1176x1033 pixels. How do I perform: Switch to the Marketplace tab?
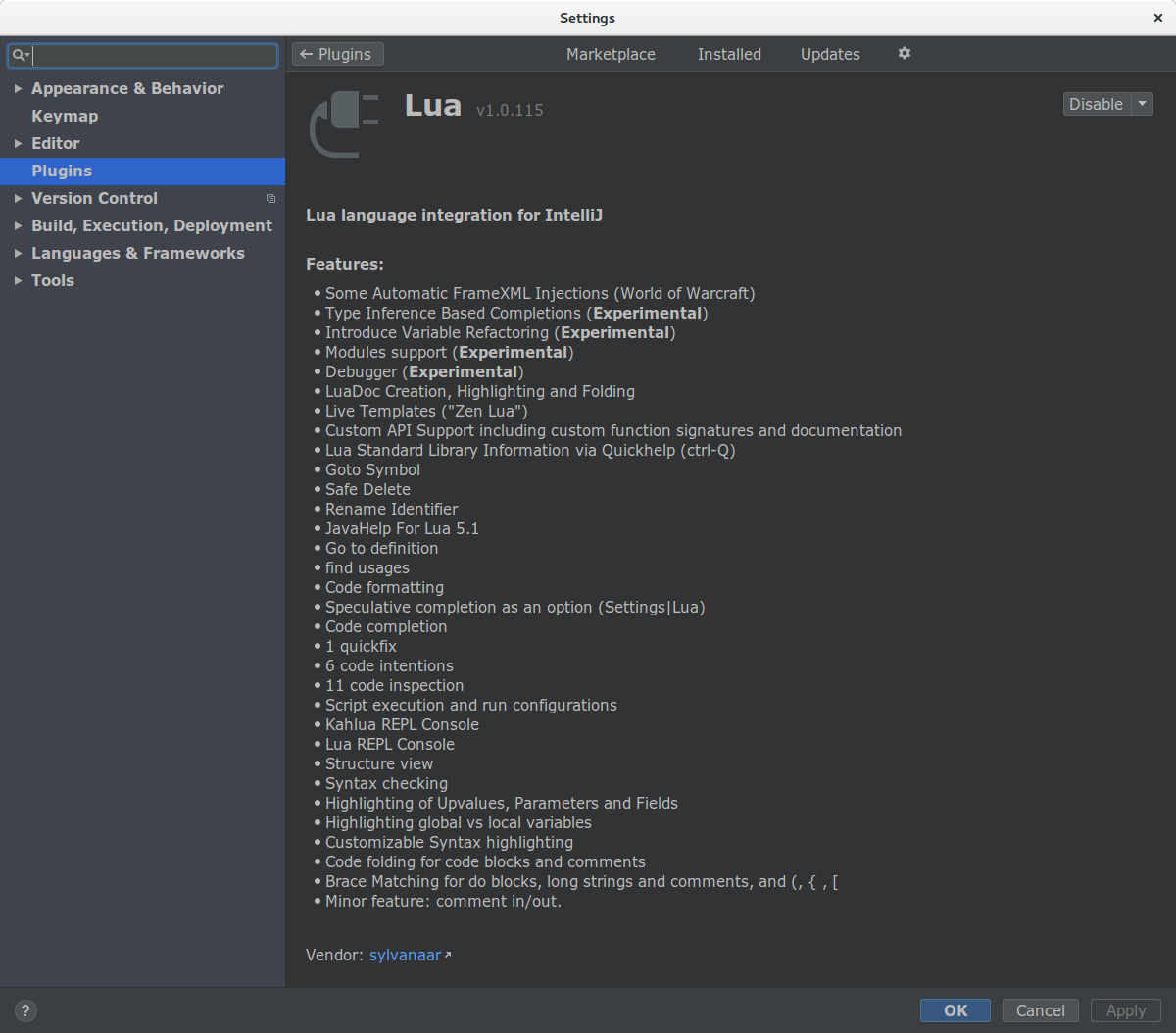611,54
